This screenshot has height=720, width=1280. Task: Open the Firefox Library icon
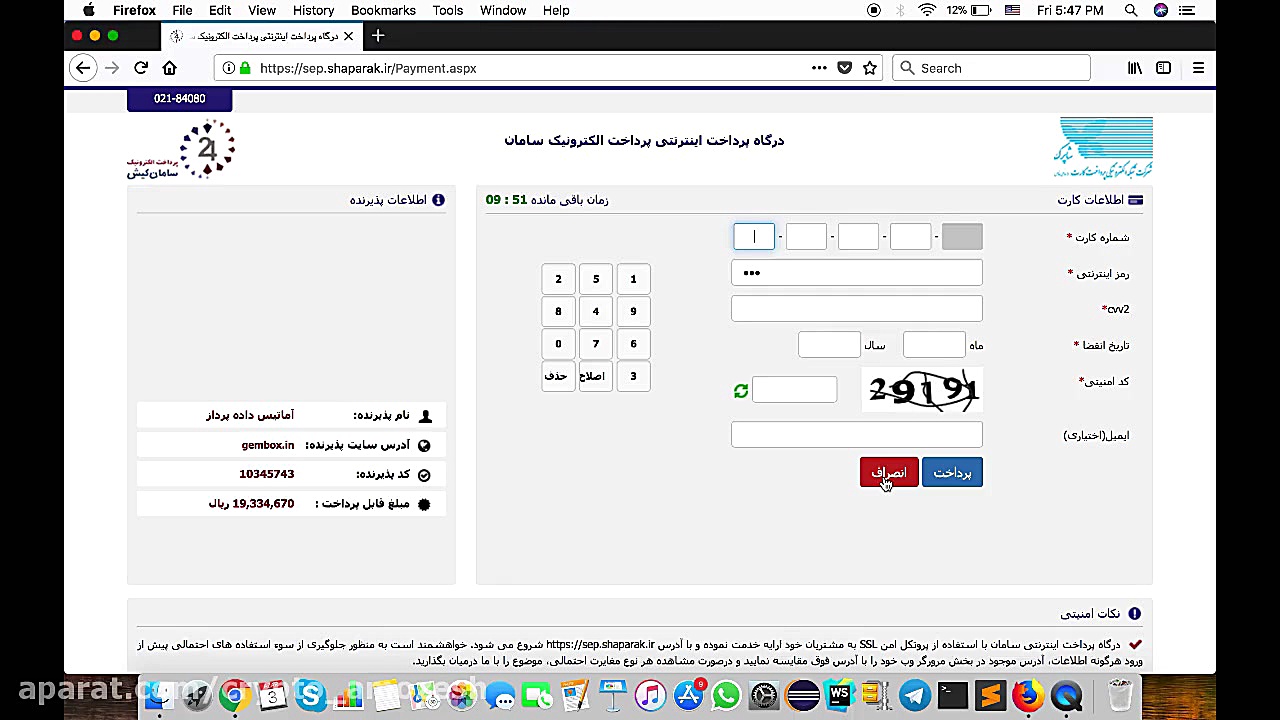[x=1135, y=68]
